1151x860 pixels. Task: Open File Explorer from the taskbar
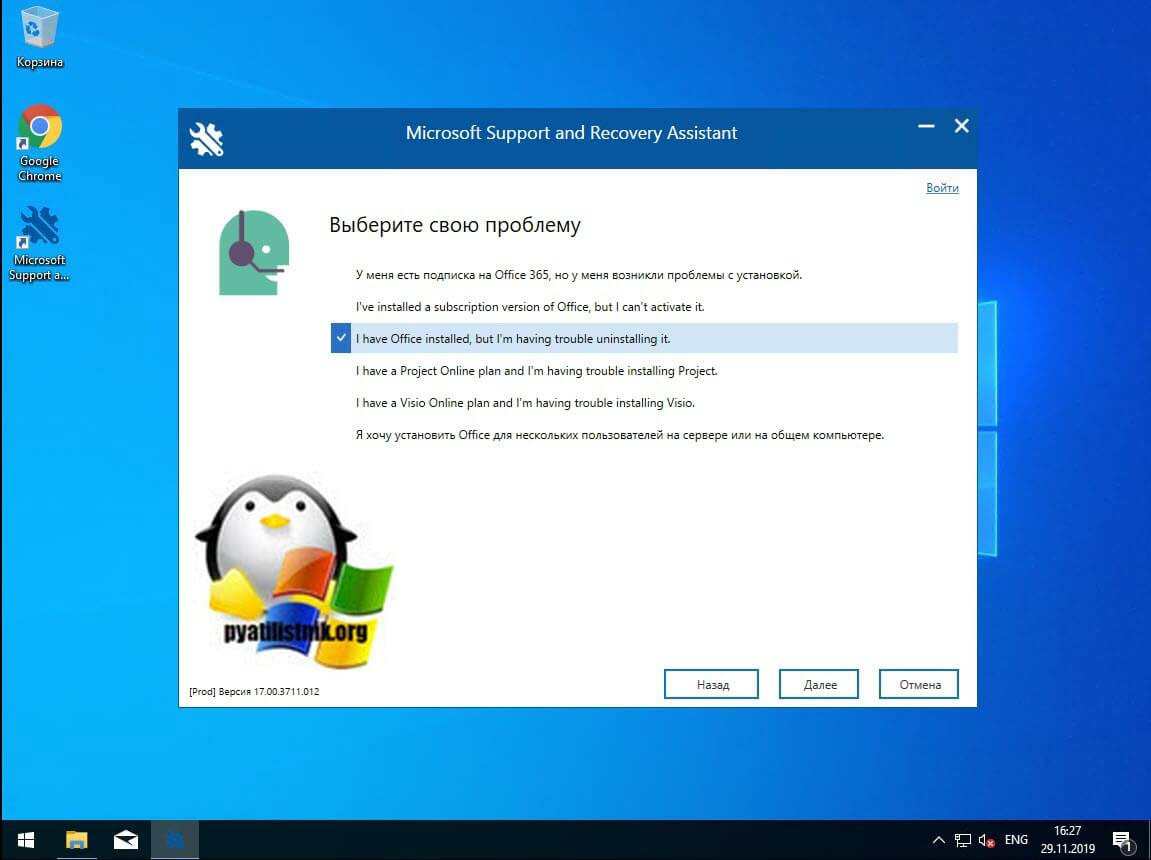click(x=75, y=839)
